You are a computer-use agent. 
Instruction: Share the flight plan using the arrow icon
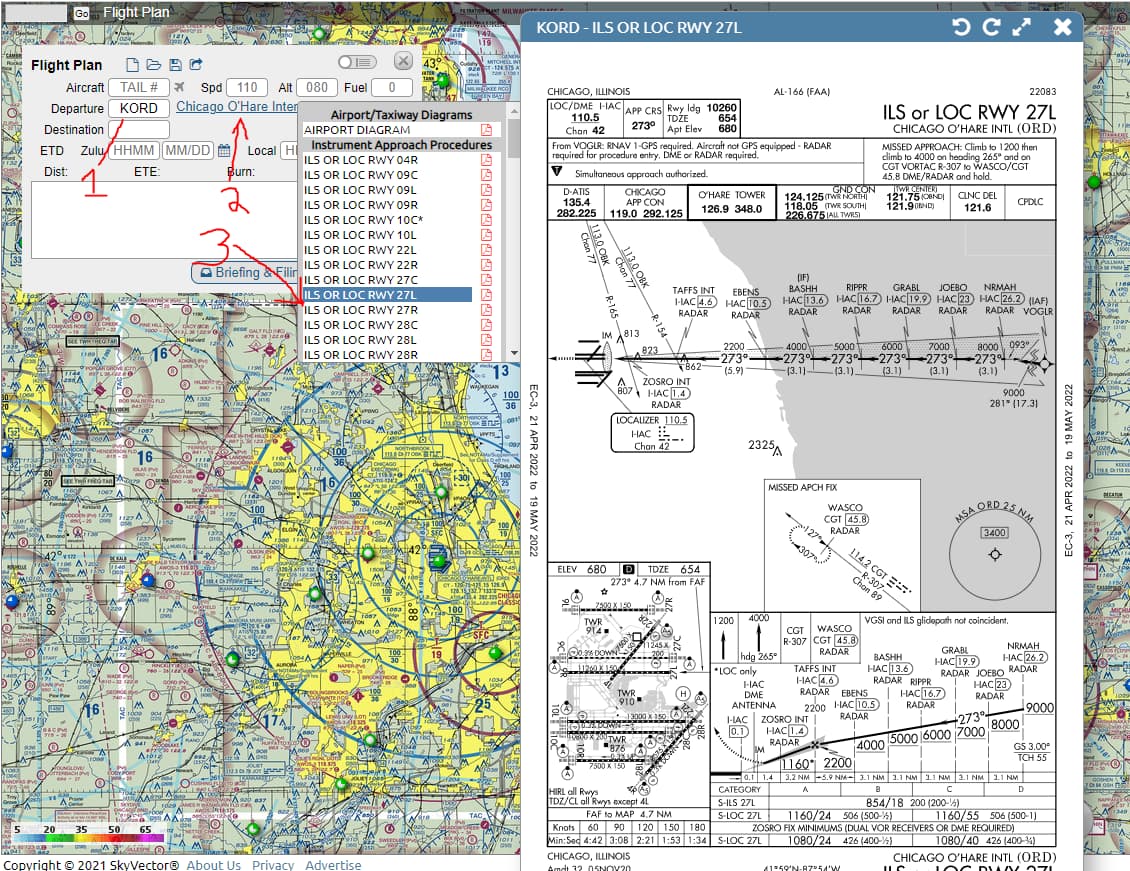pos(196,65)
